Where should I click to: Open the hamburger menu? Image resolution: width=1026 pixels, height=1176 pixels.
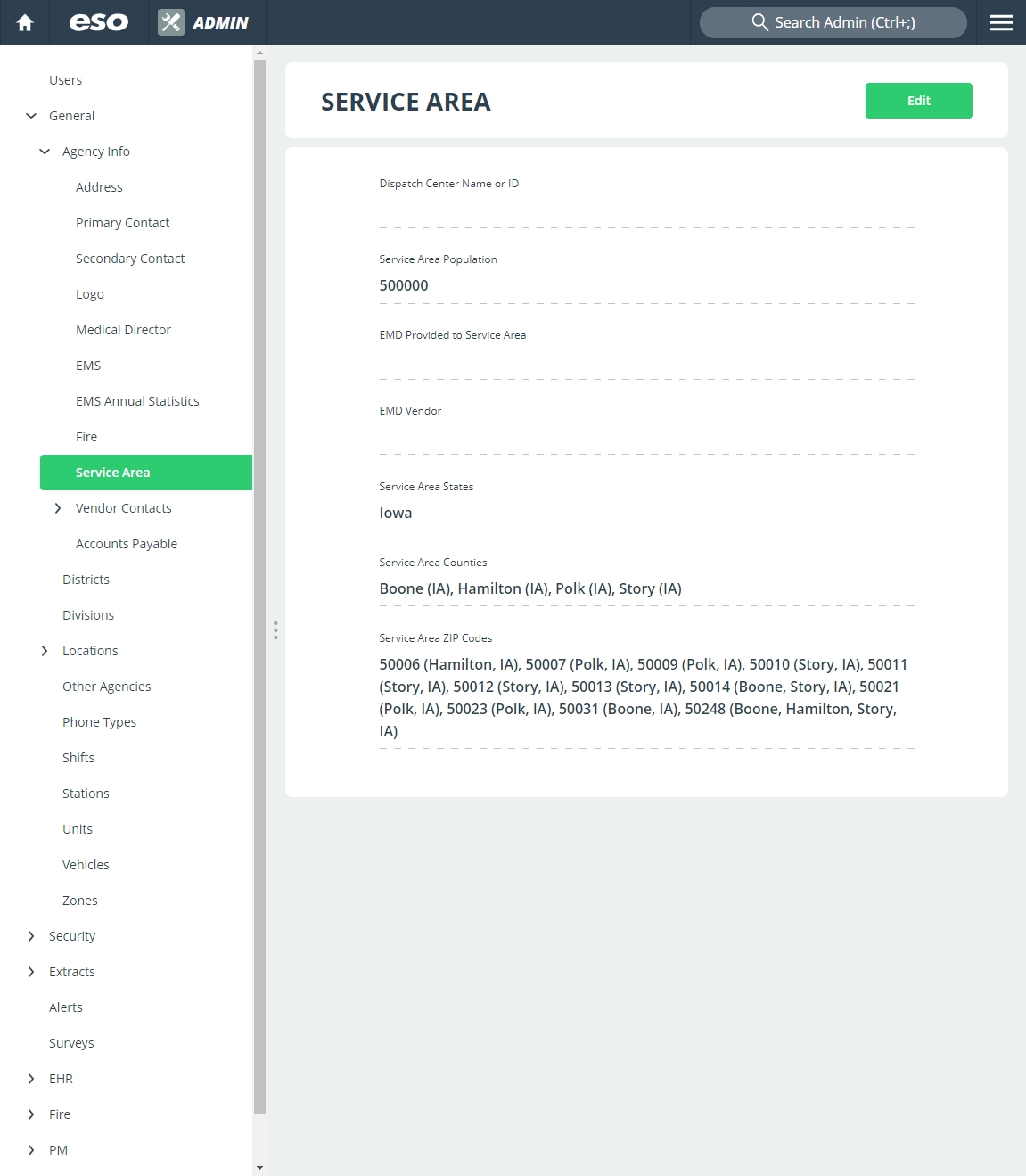tap(1001, 21)
